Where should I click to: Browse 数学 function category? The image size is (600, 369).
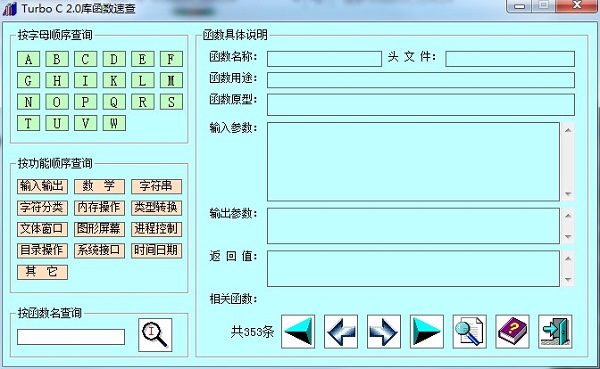pyautogui.click(x=99, y=186)
